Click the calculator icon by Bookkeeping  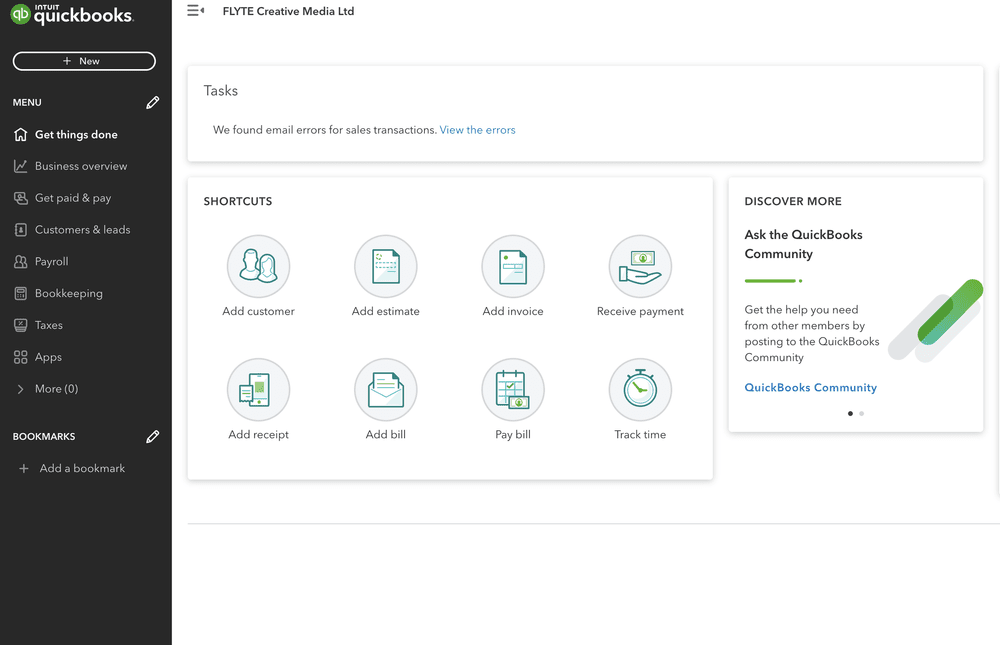pos(20,293)
